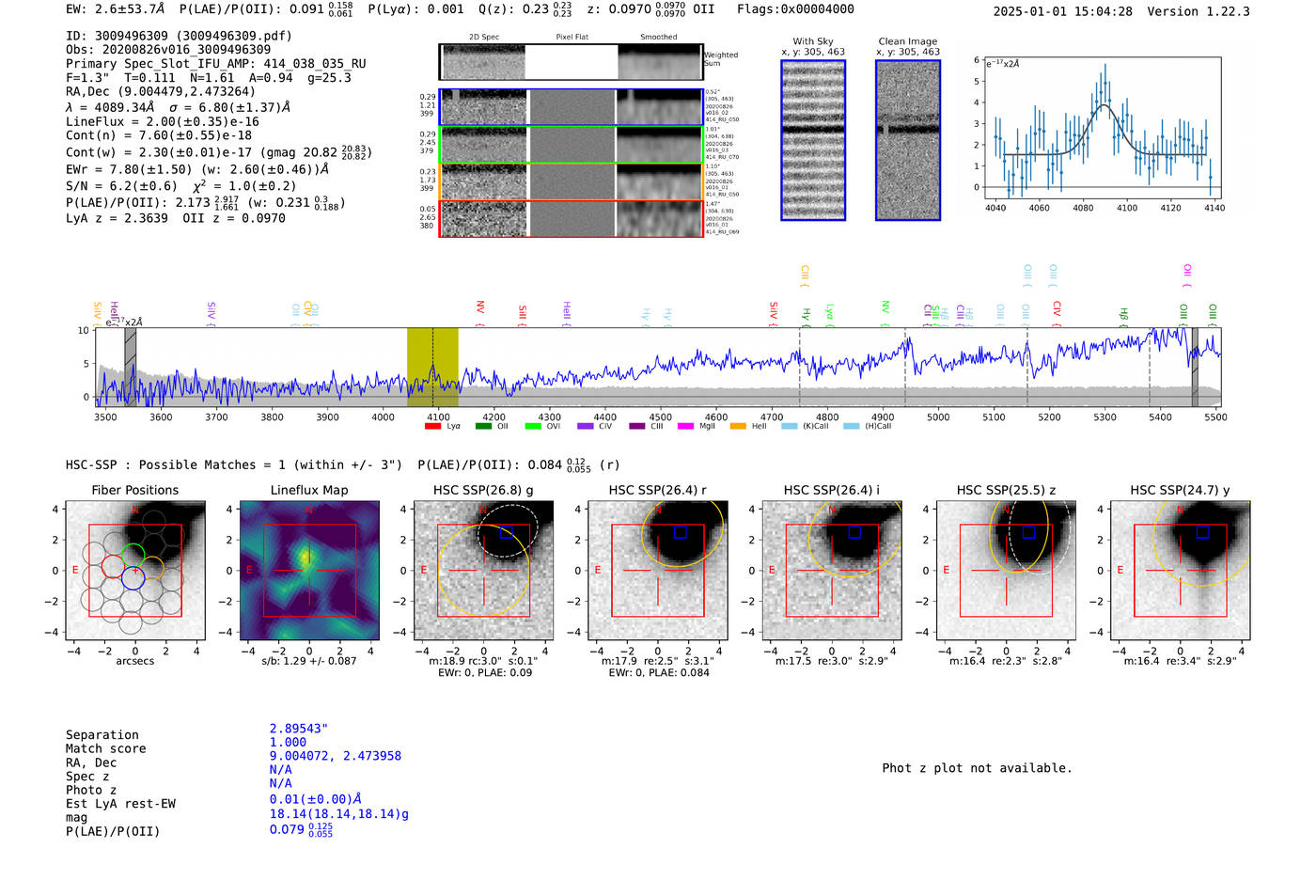The height and width of the screenshot is (896, 1316).
Task: Open the HSC SSP(24.7) y image
Action: click(x=1181, y=570)
